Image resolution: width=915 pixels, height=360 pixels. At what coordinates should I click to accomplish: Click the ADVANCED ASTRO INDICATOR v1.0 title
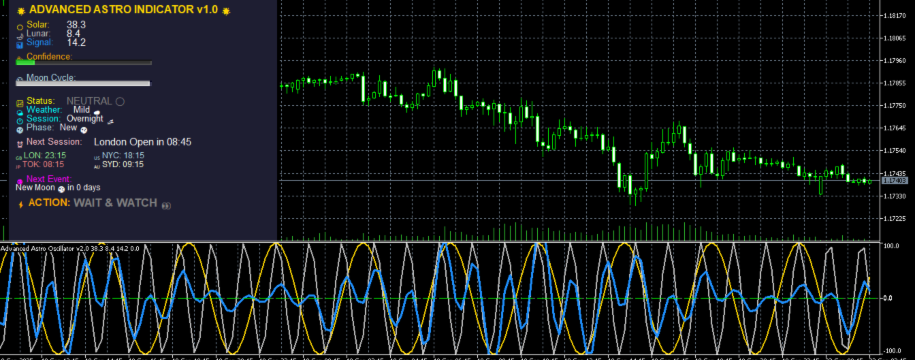pos(124,10)
